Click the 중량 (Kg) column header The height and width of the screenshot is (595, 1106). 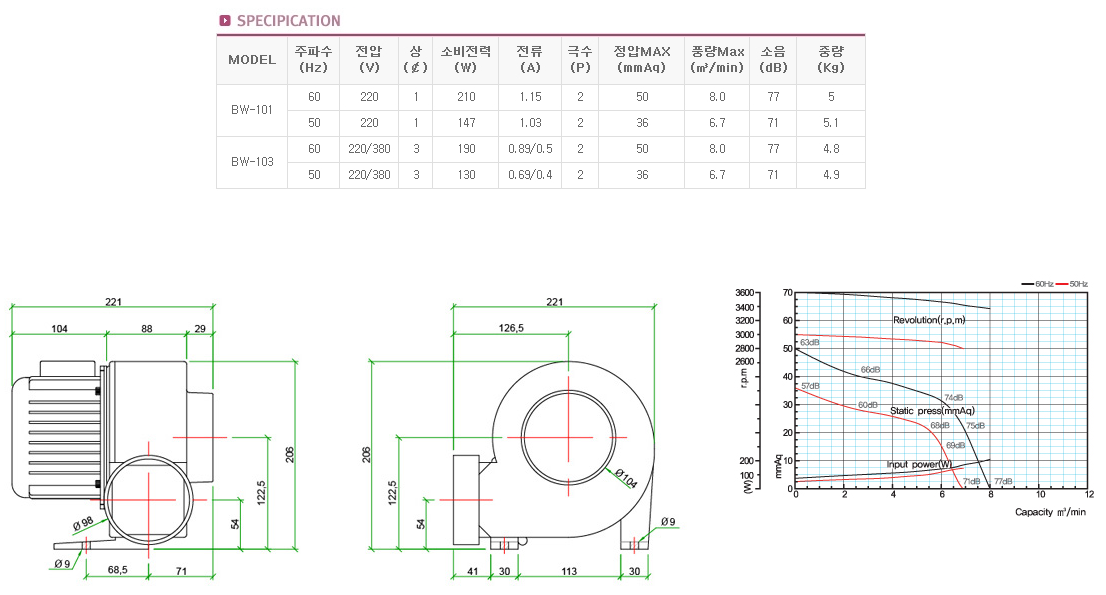pyautogui.click(x=830, y=59)
